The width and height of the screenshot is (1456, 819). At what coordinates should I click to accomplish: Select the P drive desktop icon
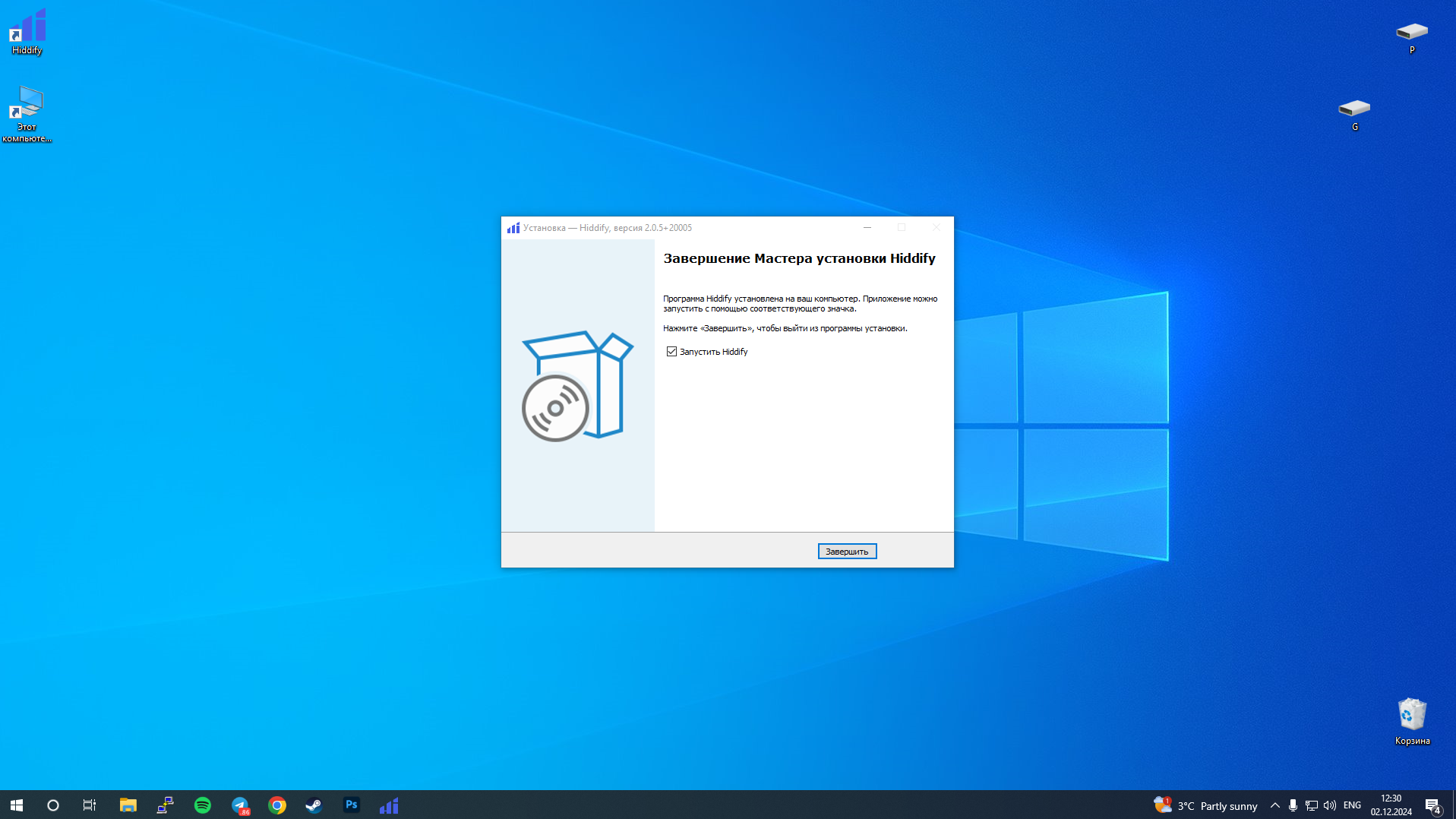pos(1412,38)
